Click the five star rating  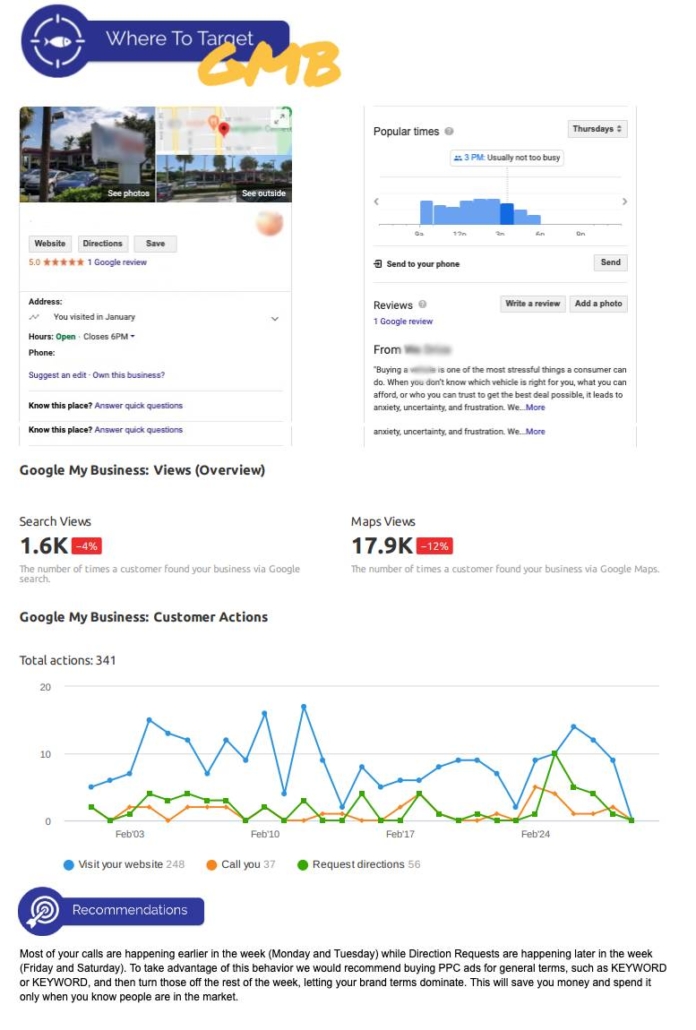[64, 262]
